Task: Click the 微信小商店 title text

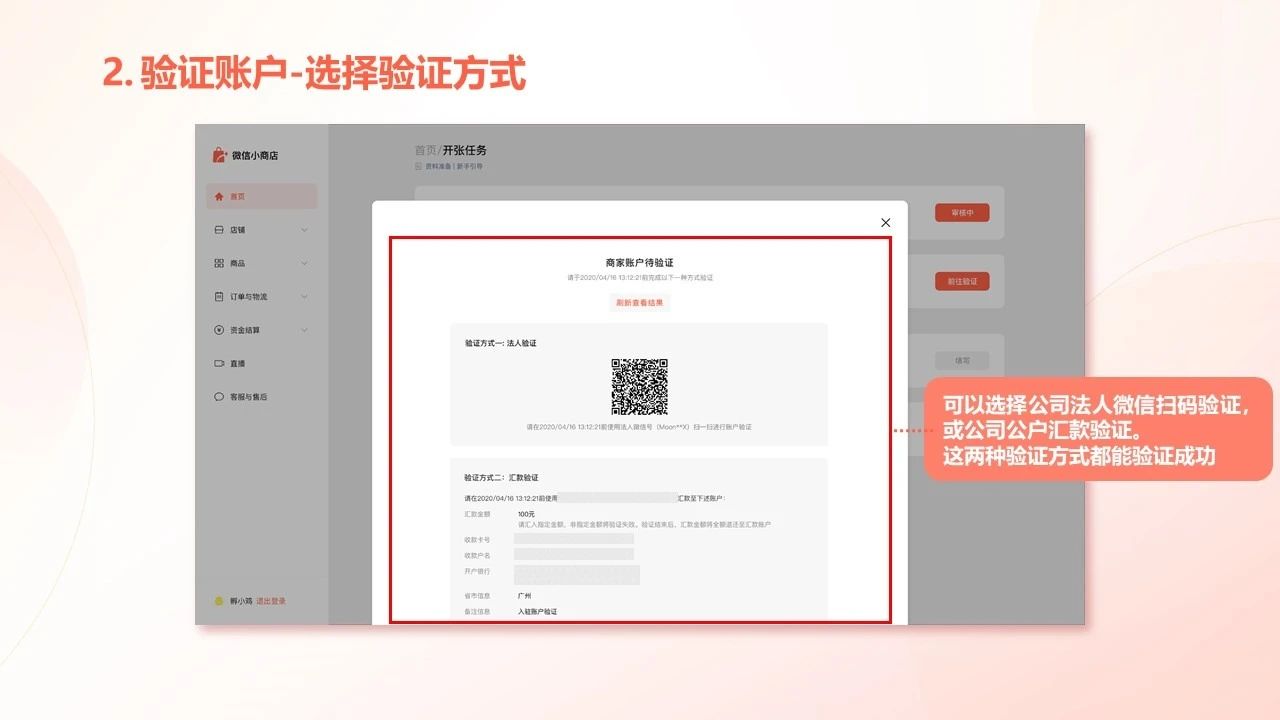Action: point(255,156)
